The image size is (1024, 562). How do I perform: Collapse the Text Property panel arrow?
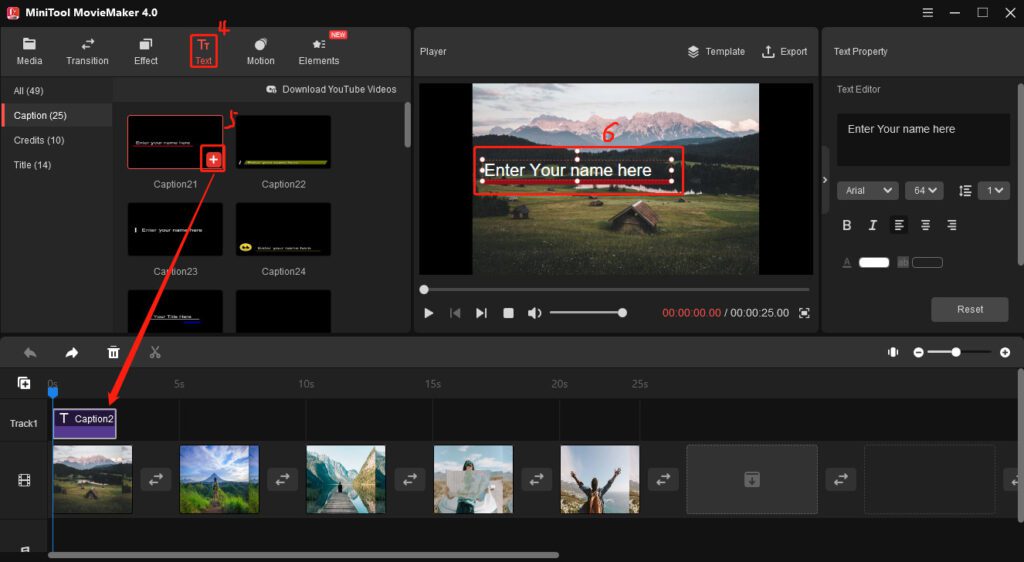pyautogui.click(x=825, y=180)
